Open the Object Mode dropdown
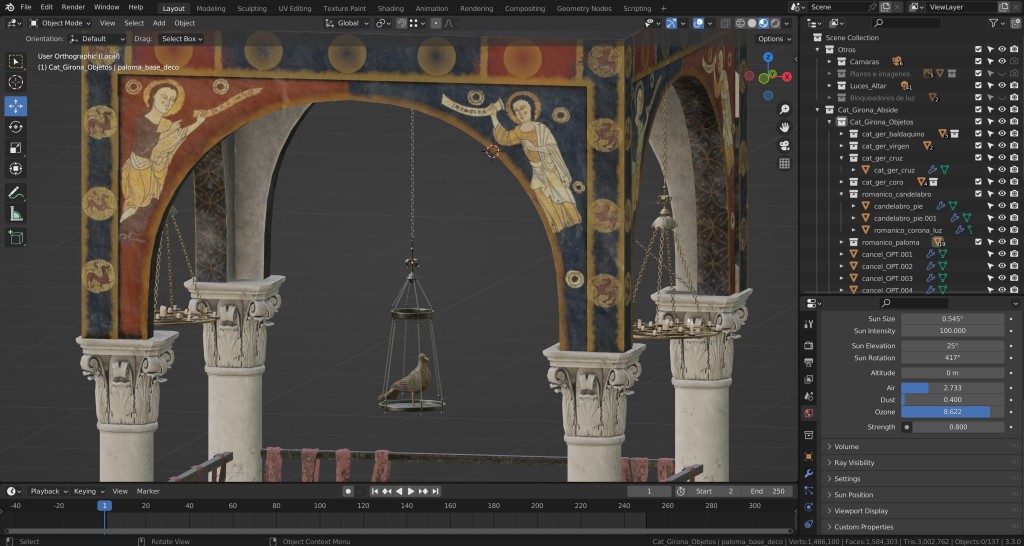 pos(62,22)
